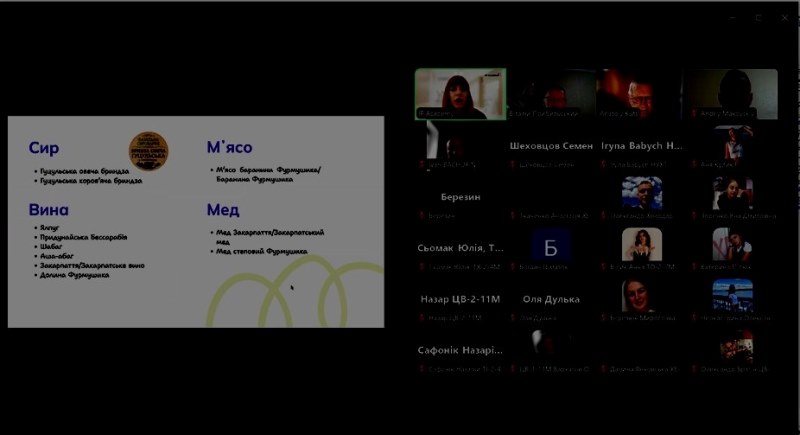Click the Шабаг wine bullet
The width and height of the screenshot is (800, 435).
pos(51,246)
